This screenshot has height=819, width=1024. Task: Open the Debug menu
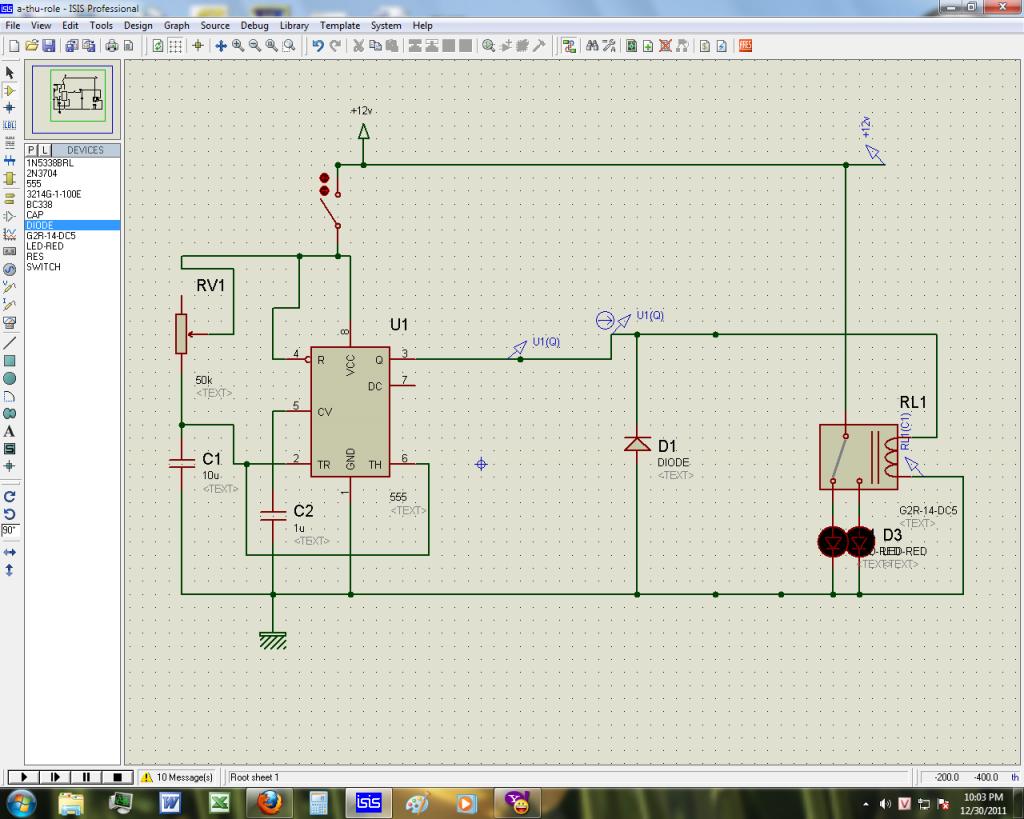coord(254,25)
